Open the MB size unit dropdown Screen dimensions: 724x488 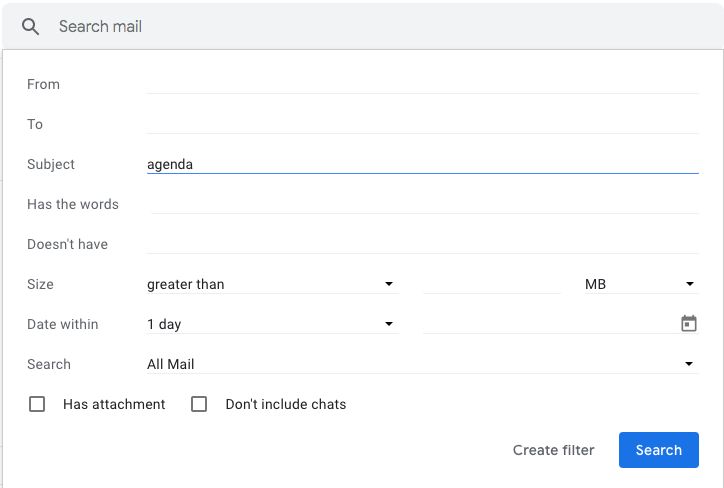(x=639, y=284)
